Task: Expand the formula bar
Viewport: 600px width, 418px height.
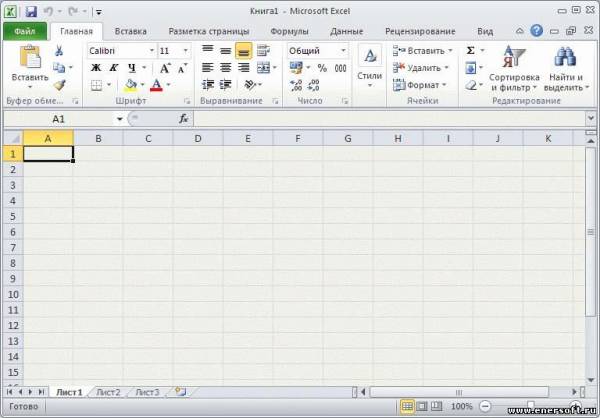Action: coord(590,119)
